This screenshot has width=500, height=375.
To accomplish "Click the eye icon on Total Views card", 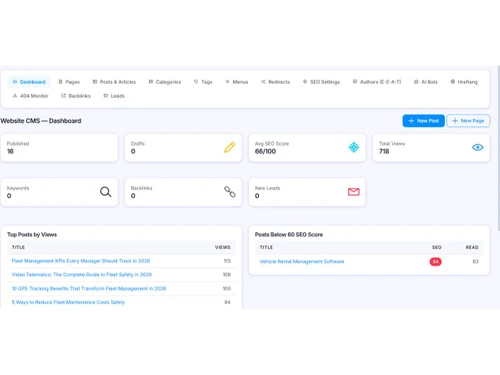I will click(478, 147).
